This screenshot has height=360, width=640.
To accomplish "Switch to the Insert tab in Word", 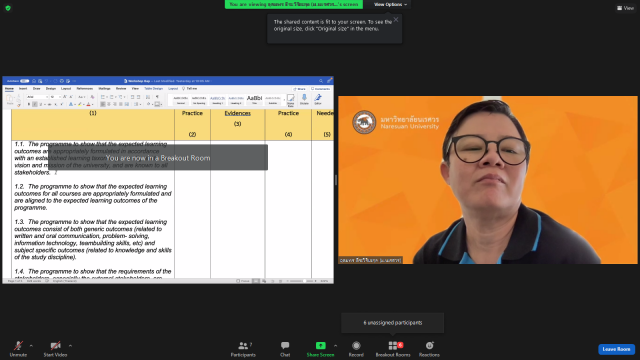I will pos(23,89).
